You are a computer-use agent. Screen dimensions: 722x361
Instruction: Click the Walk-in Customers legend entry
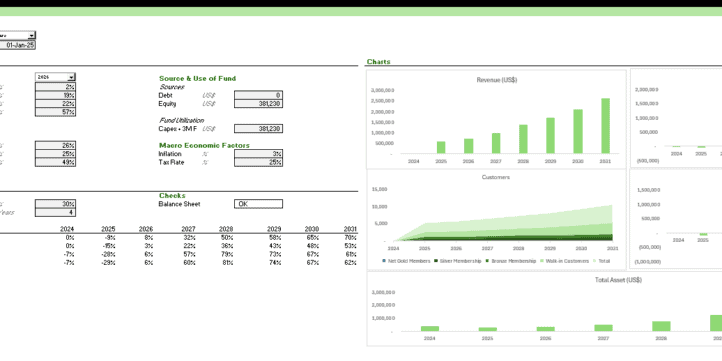[x=564, y=261]
